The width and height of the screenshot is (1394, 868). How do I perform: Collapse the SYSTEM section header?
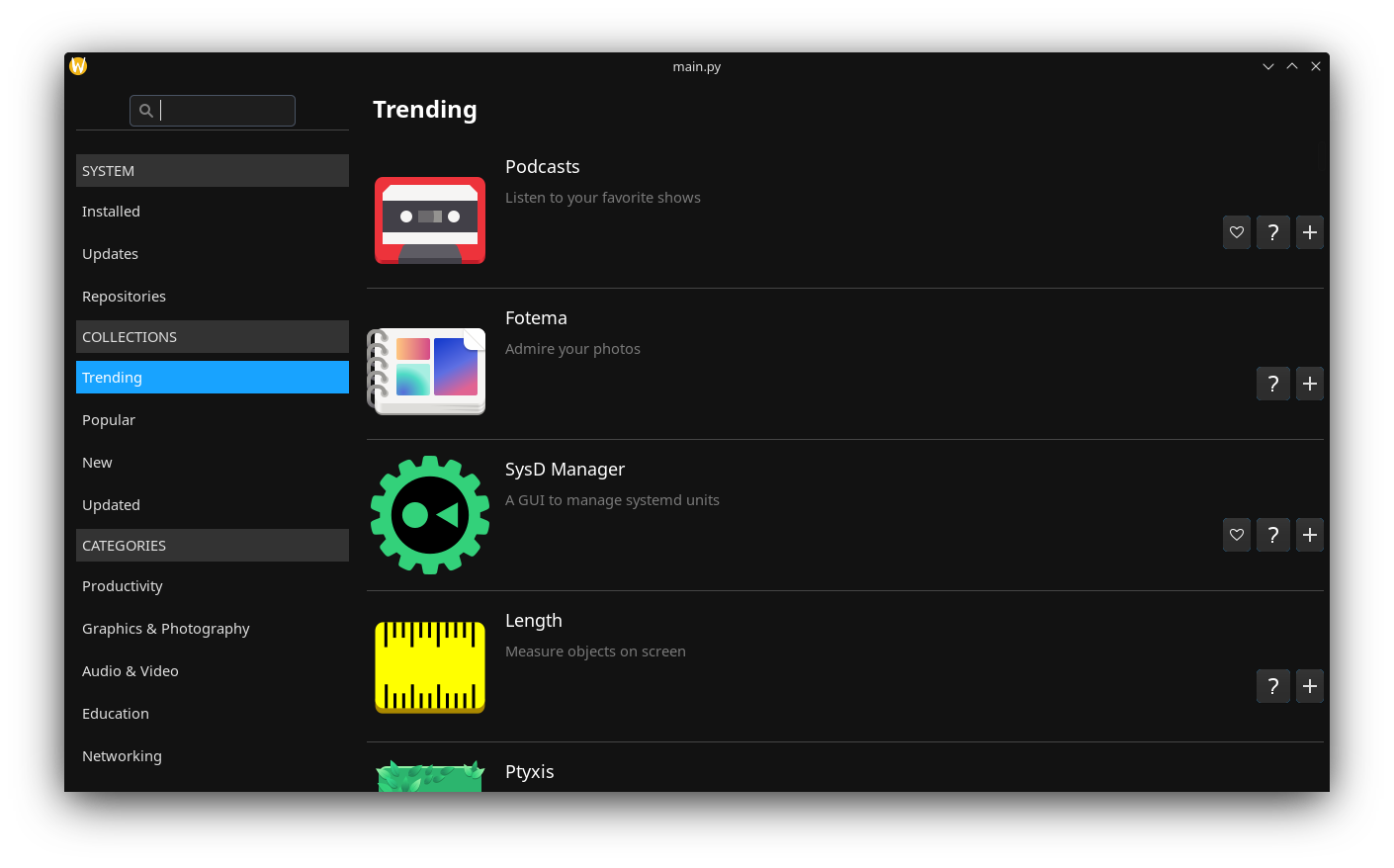coord(212,170)
